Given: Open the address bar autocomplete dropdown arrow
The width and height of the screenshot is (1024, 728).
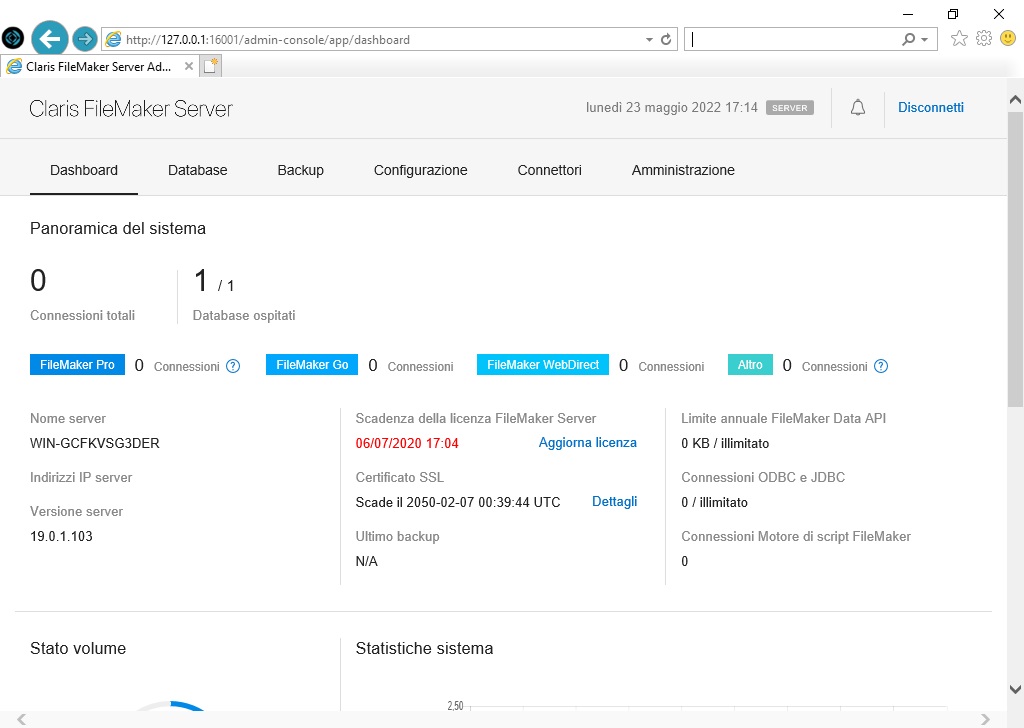Looking at the screenshot, I should [x=649, y=40].
